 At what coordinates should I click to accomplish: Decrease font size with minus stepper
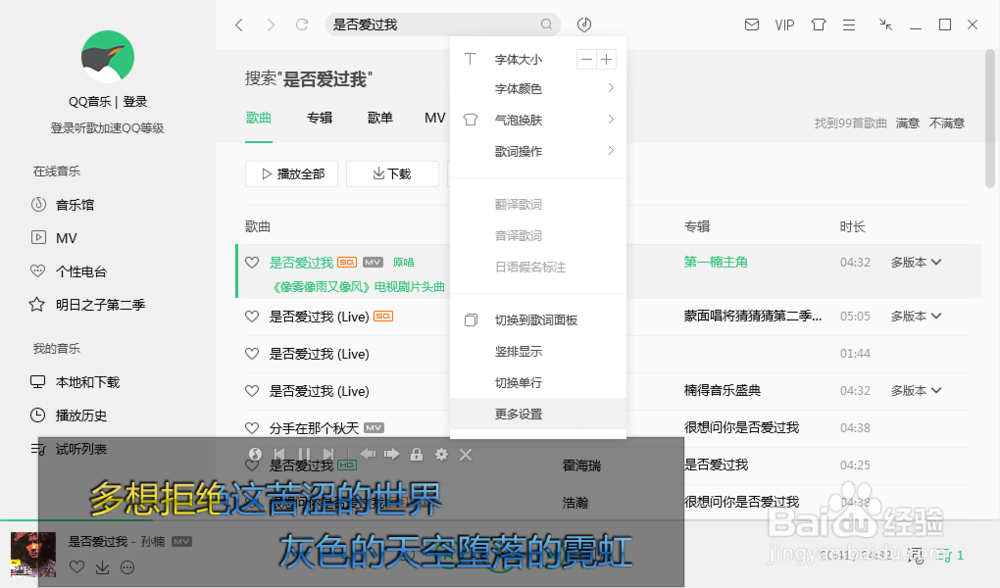(586, 59)
